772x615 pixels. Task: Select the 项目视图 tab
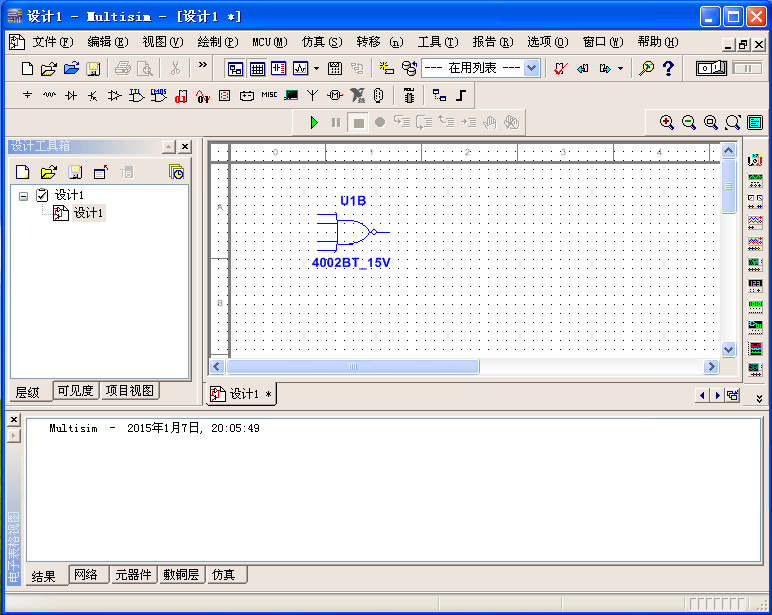click(x=130, y=391)
